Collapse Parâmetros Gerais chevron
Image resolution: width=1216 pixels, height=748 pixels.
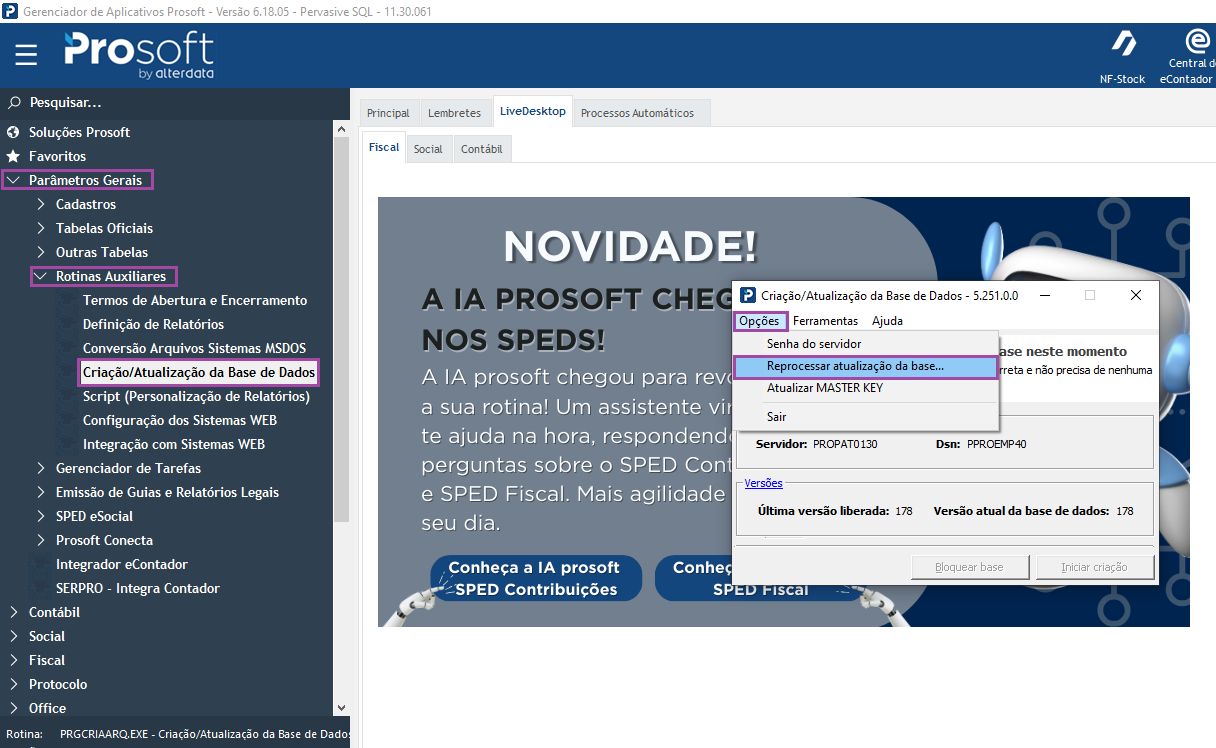pos(14,180)
